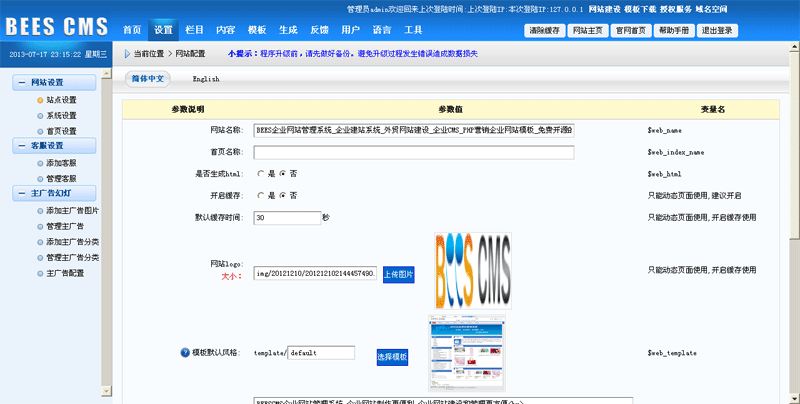Click the sidebar scrollbar up arrow
800x404 pixels.
106,73
